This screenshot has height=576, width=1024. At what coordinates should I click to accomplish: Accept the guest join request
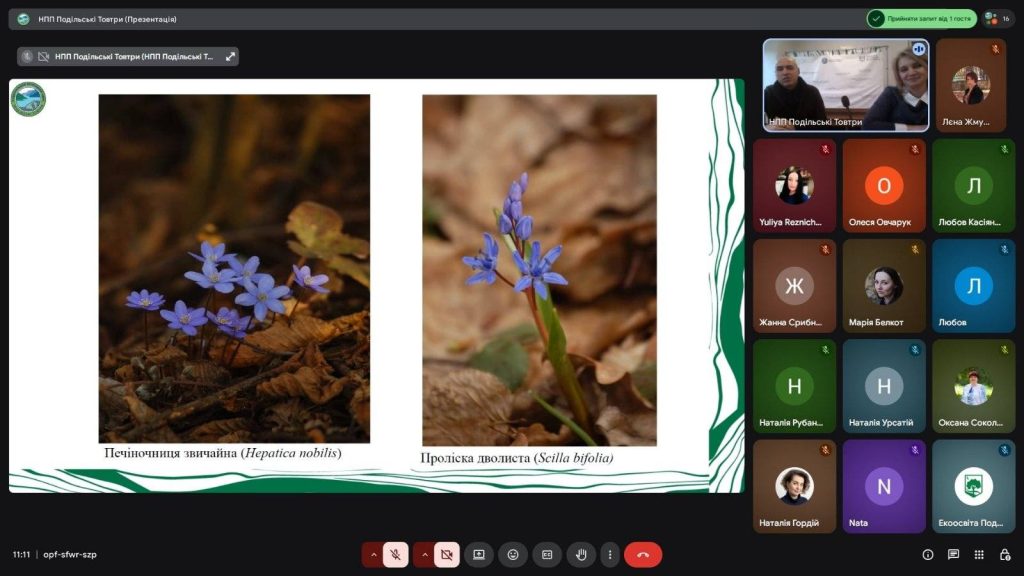(921, 18)
